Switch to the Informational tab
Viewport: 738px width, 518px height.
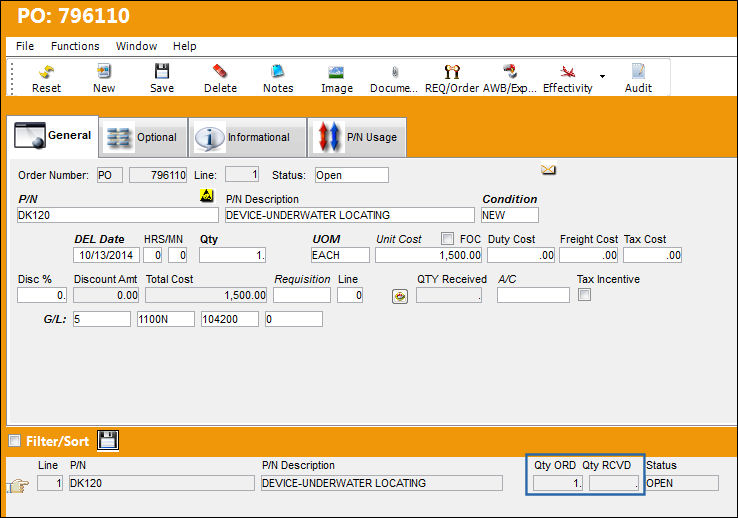tap(247, 137)
